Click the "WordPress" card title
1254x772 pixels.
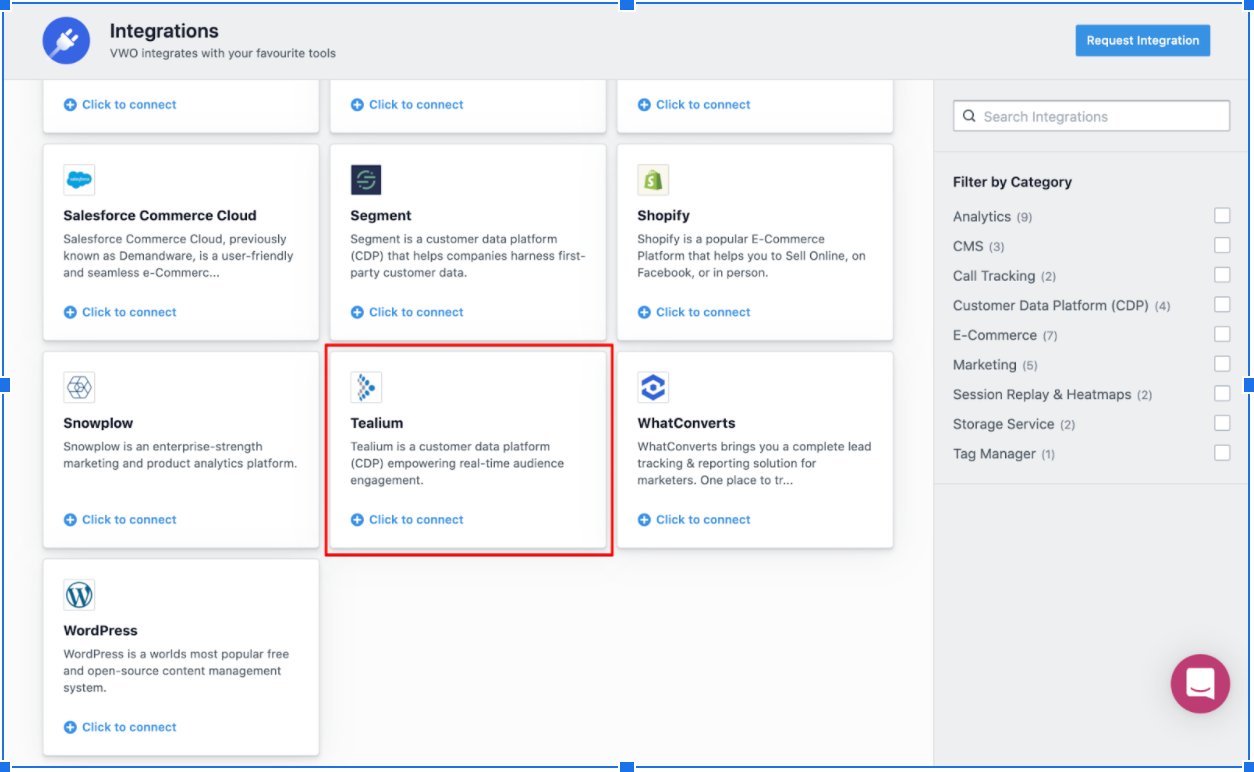100,631
